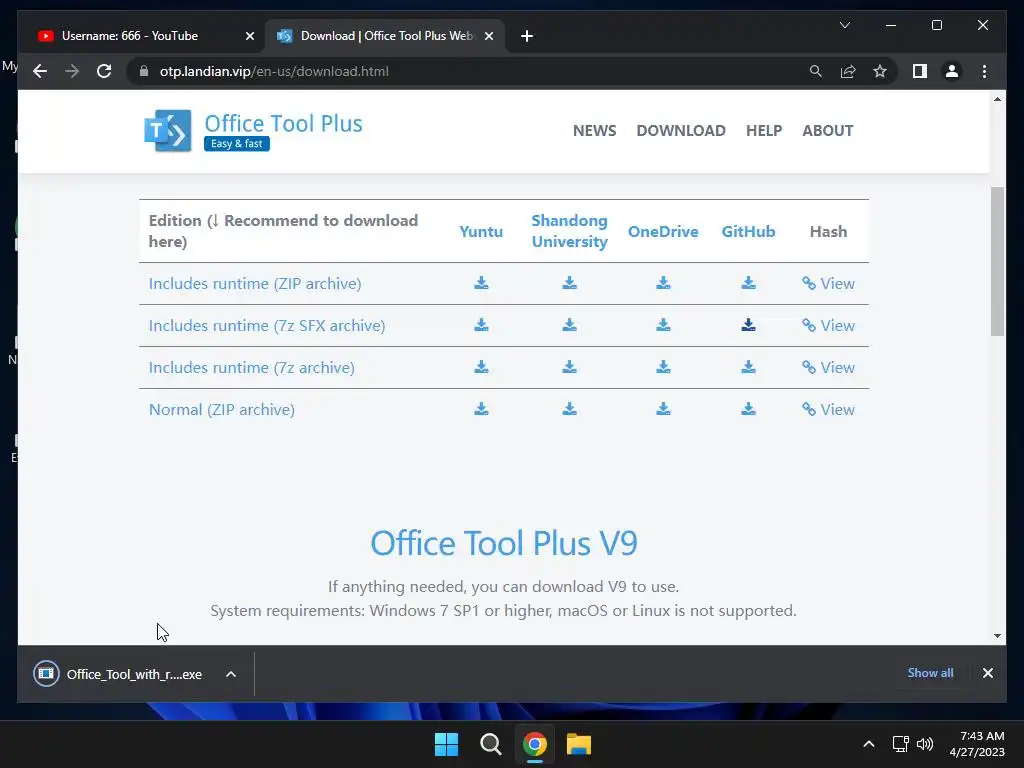Close the Office Tool Plus tab
Screen dimensions: 1024x768
(488, 36)
